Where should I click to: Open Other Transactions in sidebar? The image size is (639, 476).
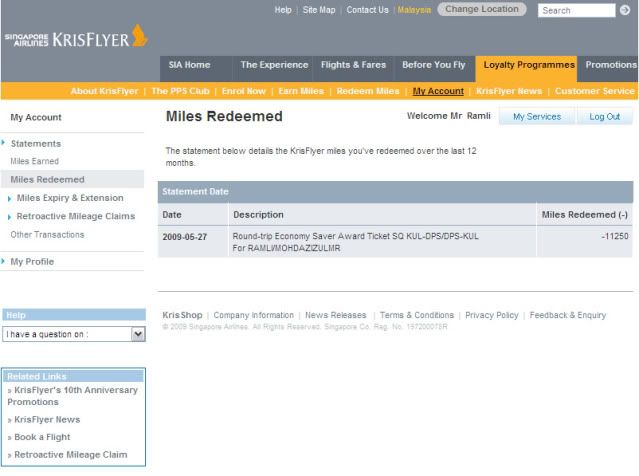47,235
